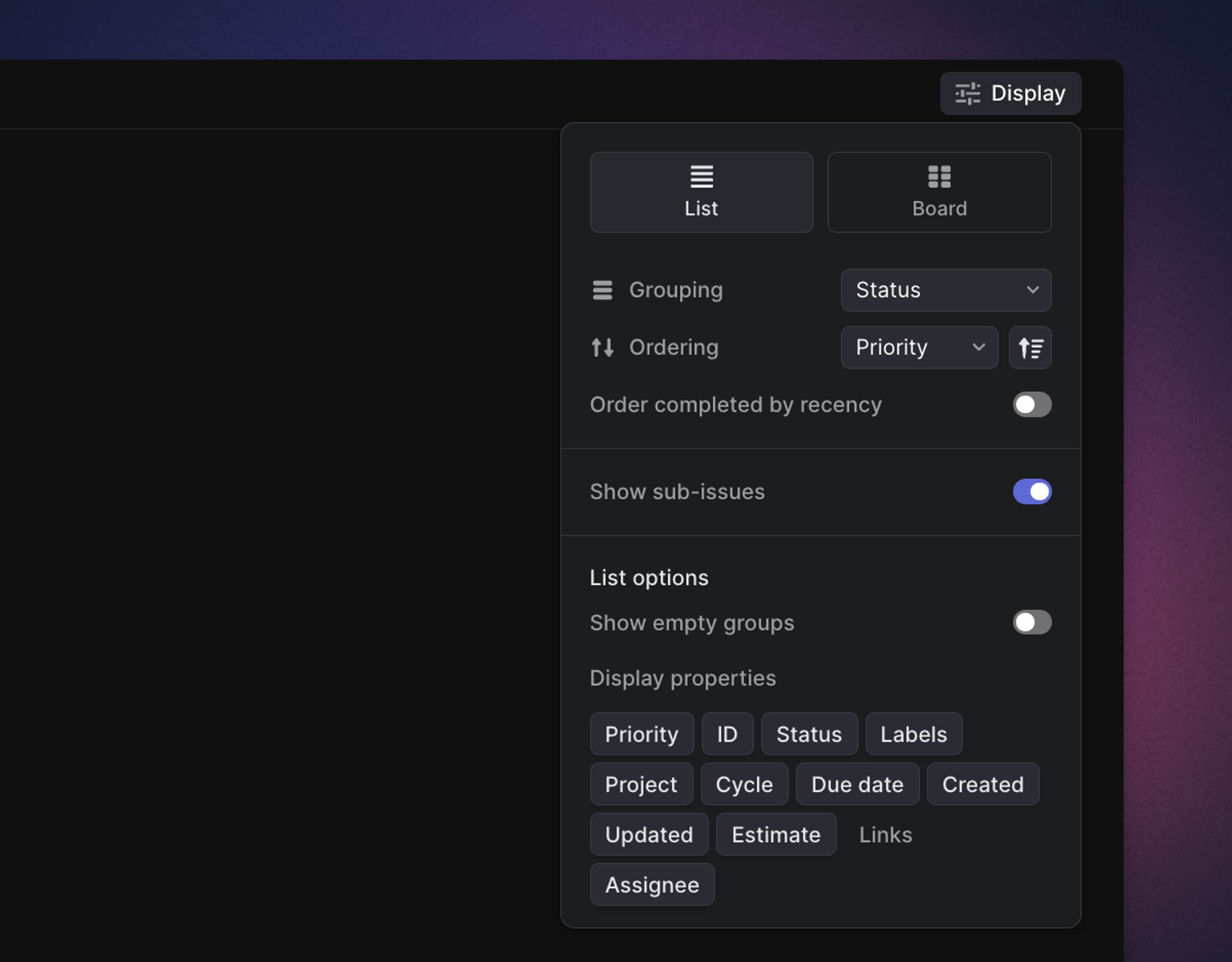Click the Ordering arrows icon
This screenshot has height=962, width=1232.
602,347
